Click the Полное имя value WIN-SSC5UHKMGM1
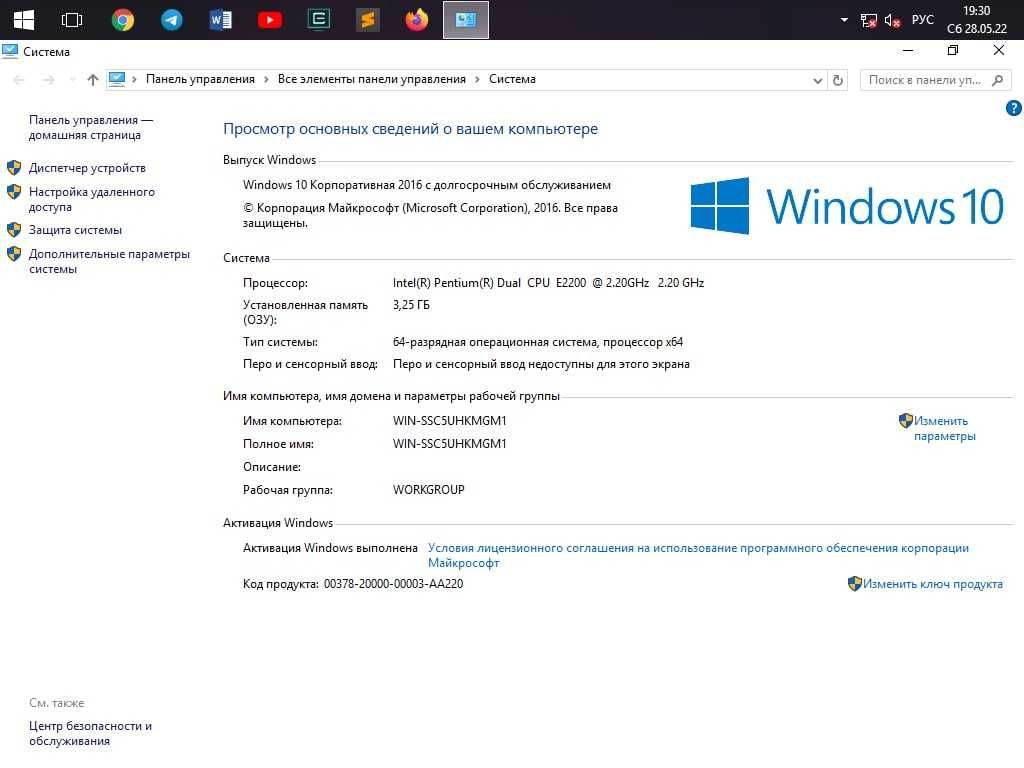This screenshot has width=1024, height=768. [x=449, y=443]
